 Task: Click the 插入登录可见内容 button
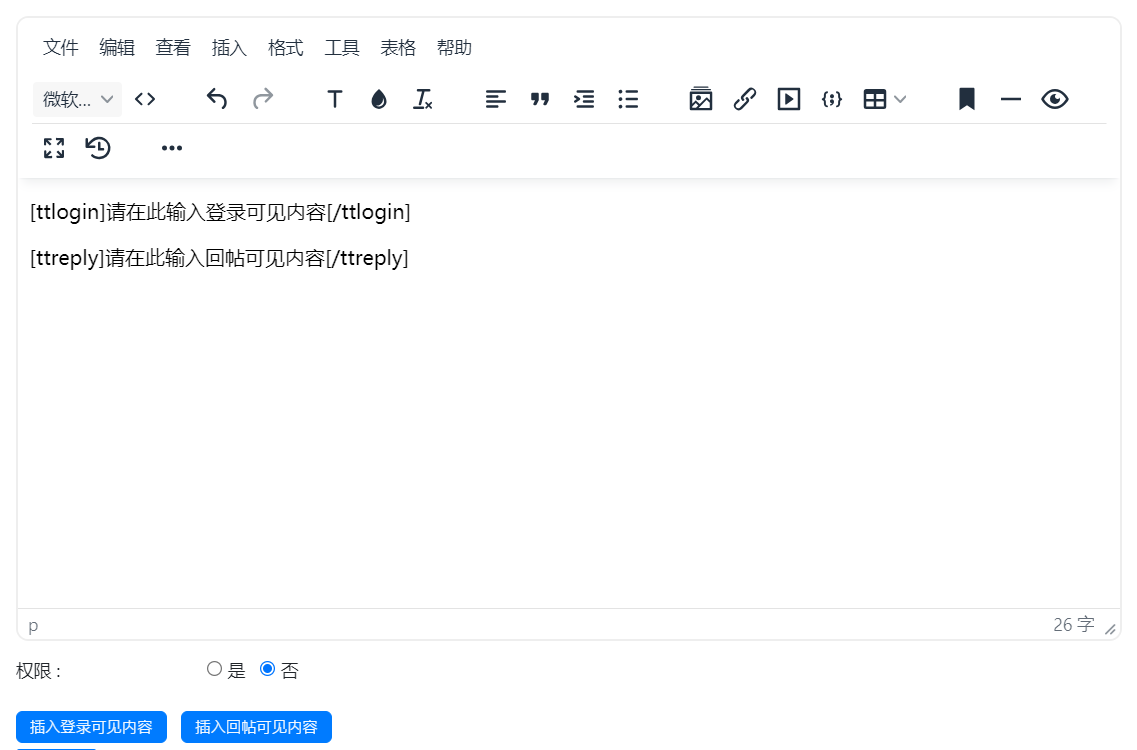(91, 727)
